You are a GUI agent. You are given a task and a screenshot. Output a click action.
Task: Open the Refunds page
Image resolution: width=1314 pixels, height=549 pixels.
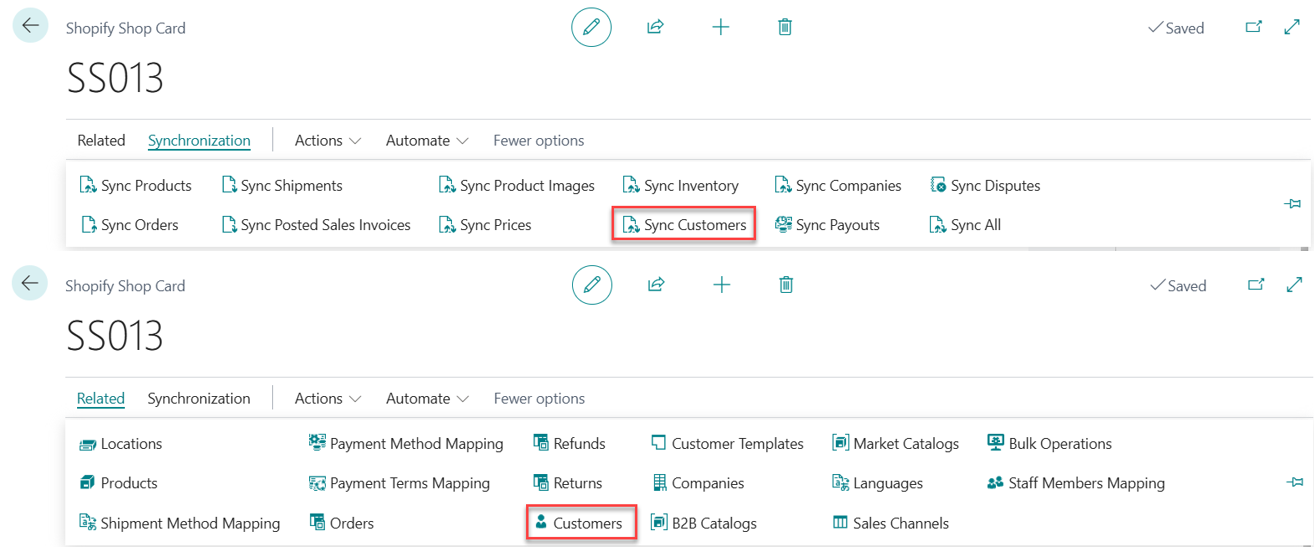point(569,444)
